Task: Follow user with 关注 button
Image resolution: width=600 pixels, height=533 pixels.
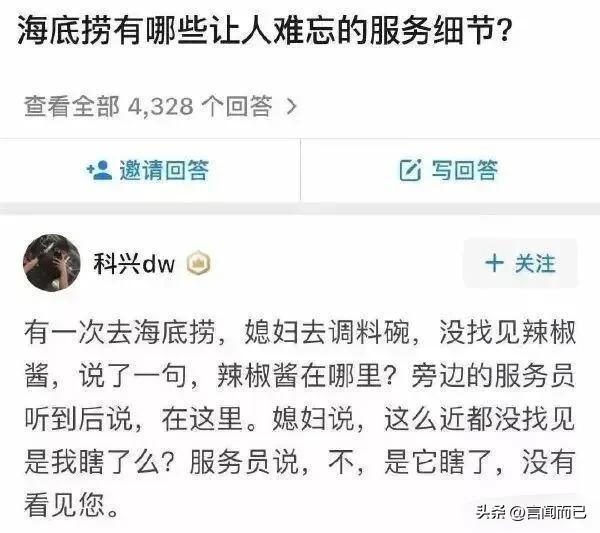Action: 520,263
